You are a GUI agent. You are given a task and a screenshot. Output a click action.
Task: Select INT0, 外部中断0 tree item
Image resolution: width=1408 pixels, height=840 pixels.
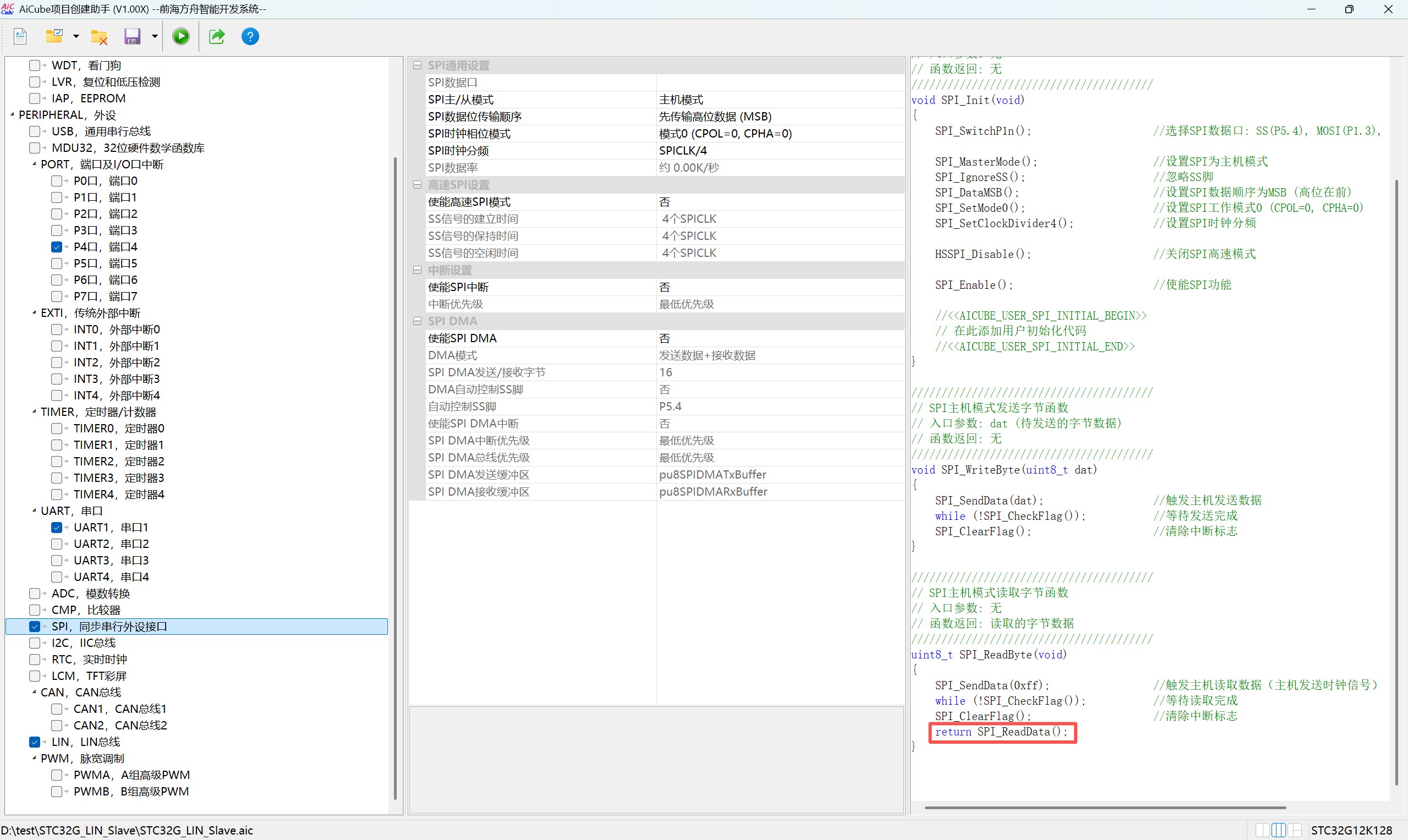(117, 330)
